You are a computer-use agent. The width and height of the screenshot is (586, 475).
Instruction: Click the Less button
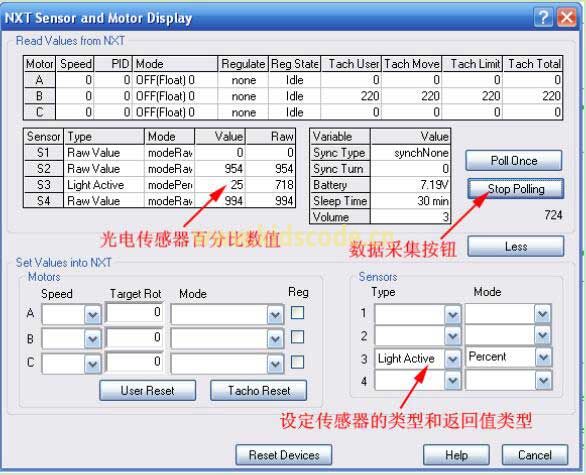pyautogui.click(x=515, y=246)
